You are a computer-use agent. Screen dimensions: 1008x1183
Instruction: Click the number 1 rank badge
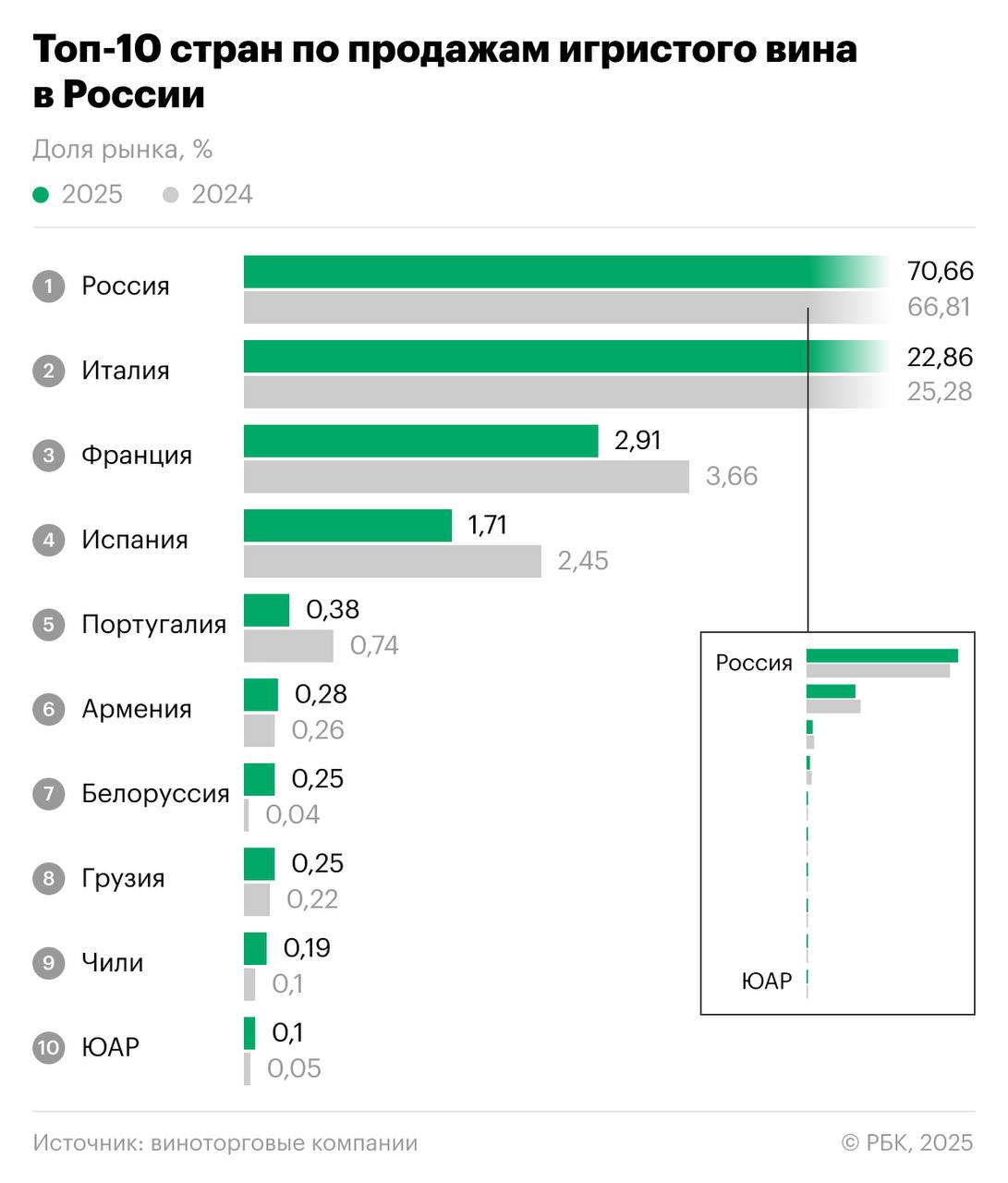click(x=49, y=287)
